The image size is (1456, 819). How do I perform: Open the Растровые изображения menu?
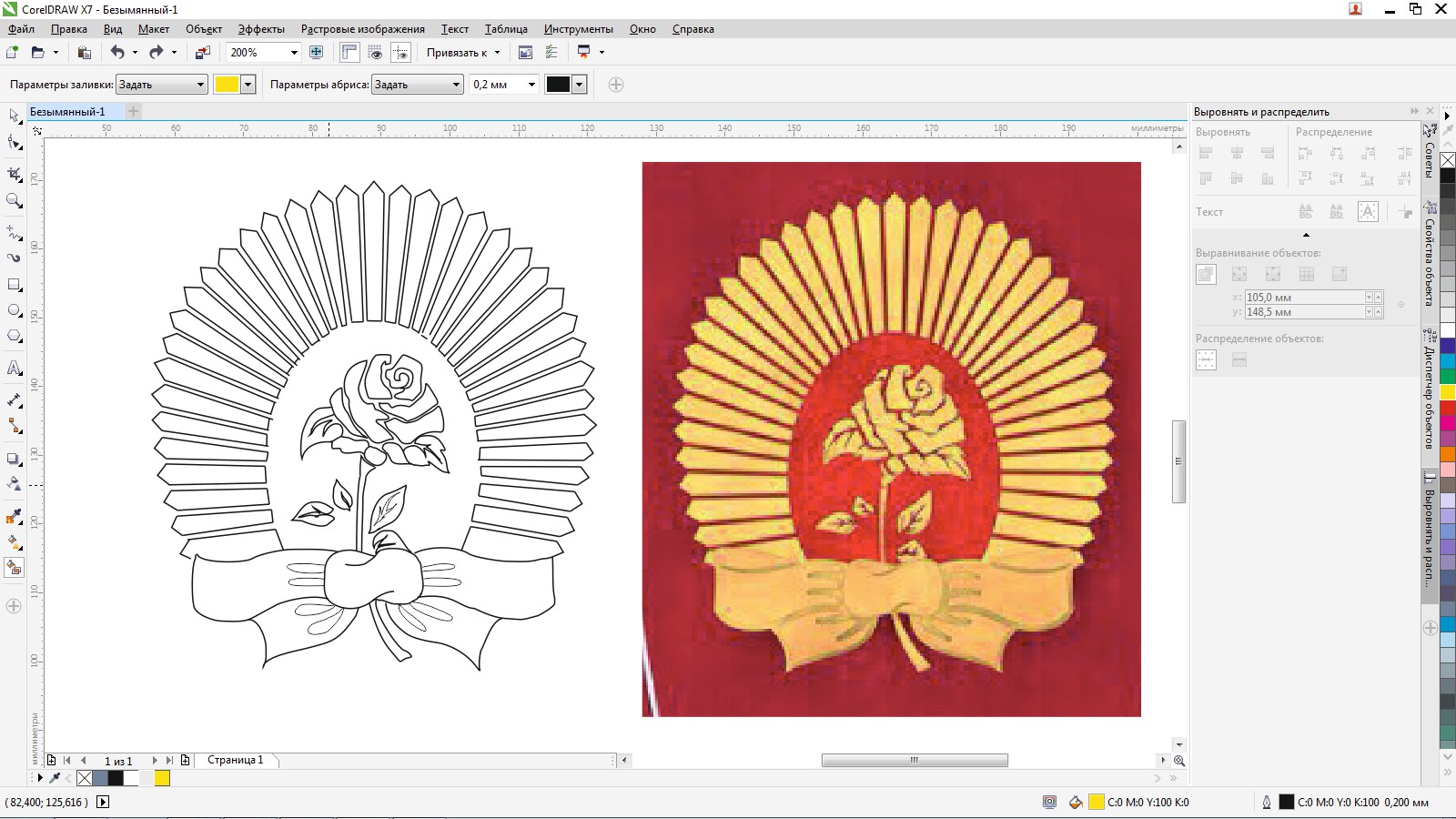[x=363, y=29]
